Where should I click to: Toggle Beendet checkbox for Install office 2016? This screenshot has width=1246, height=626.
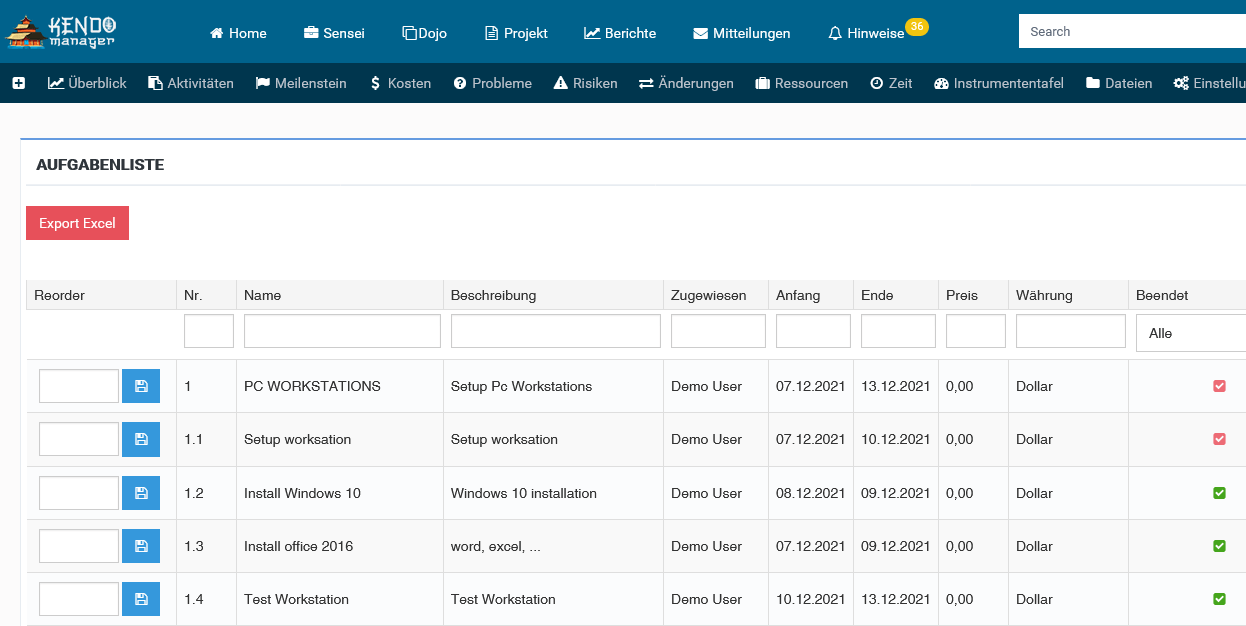tap(1219, 546)
